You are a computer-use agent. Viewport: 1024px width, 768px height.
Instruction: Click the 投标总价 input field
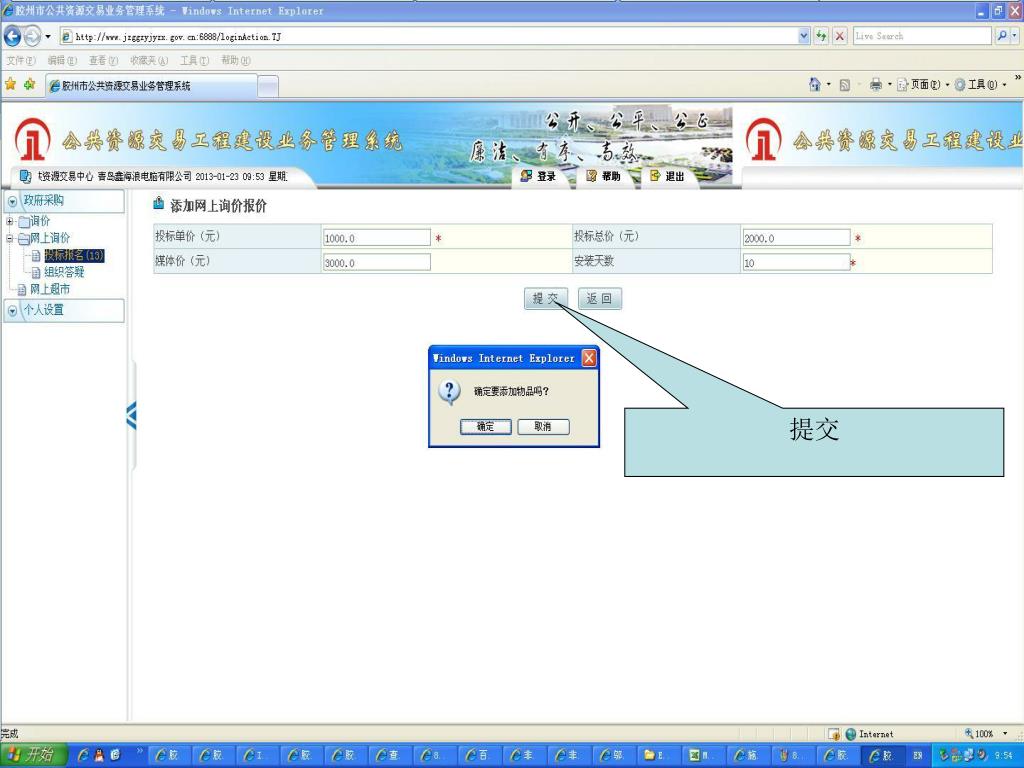click(796, 238)
